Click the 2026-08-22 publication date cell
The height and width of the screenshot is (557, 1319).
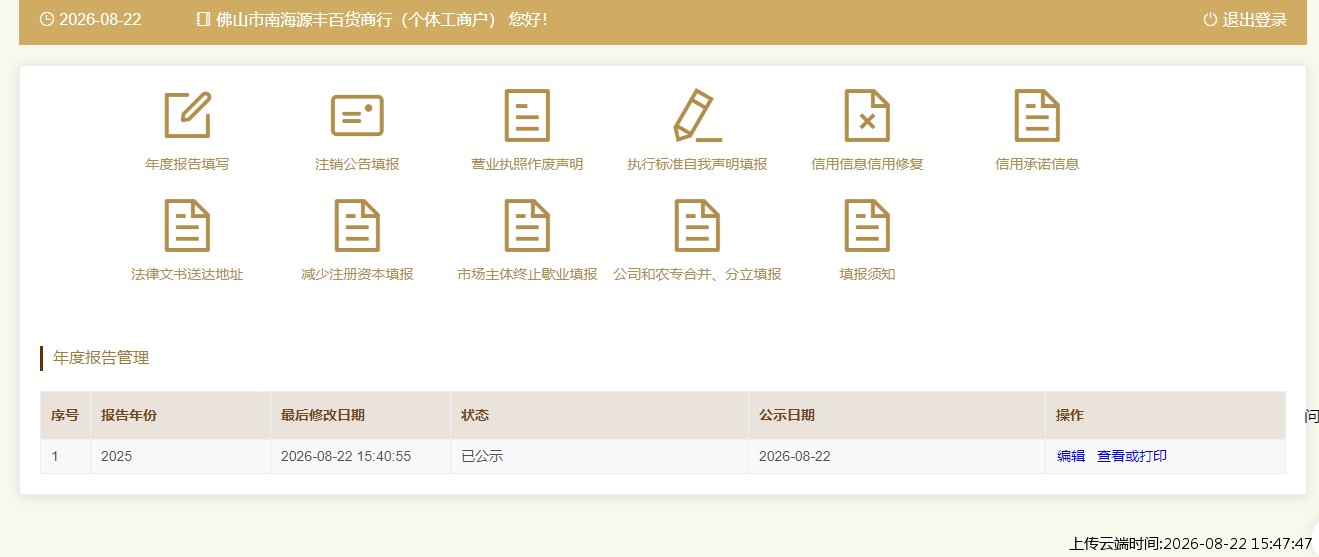coord(897,456)
